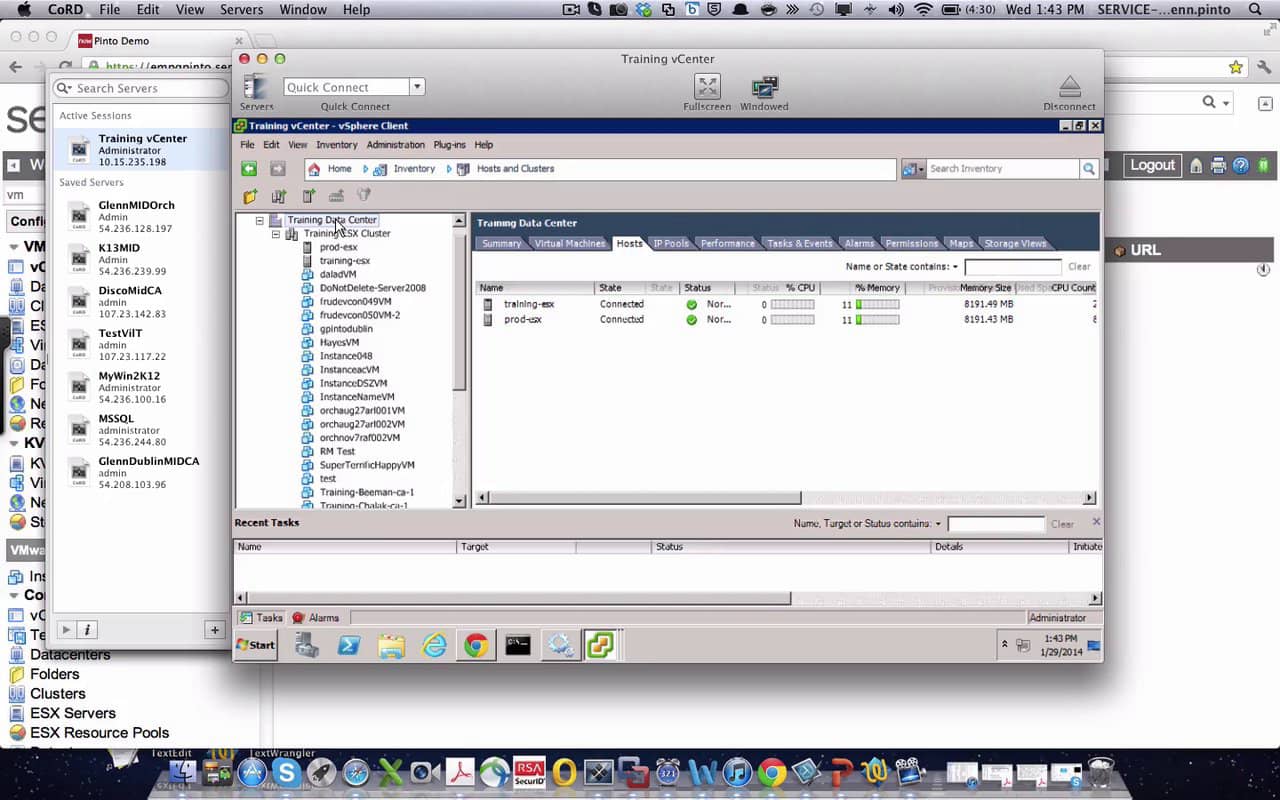Open the search type dropdown beside Search Inventory
Viewport: 1280px width, 800px height.
[x=913, y=169]
